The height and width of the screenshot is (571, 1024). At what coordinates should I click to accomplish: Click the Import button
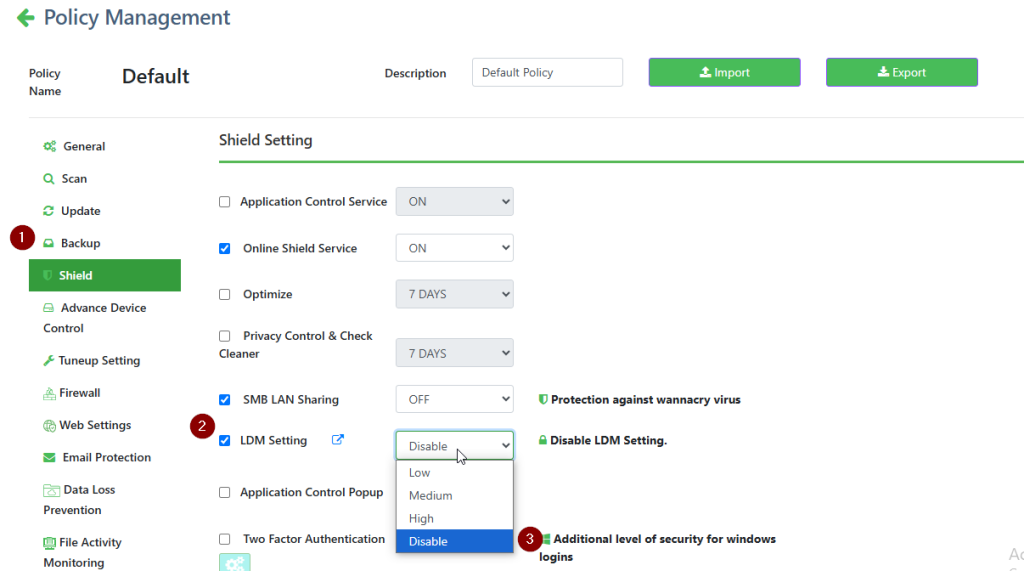724,73
